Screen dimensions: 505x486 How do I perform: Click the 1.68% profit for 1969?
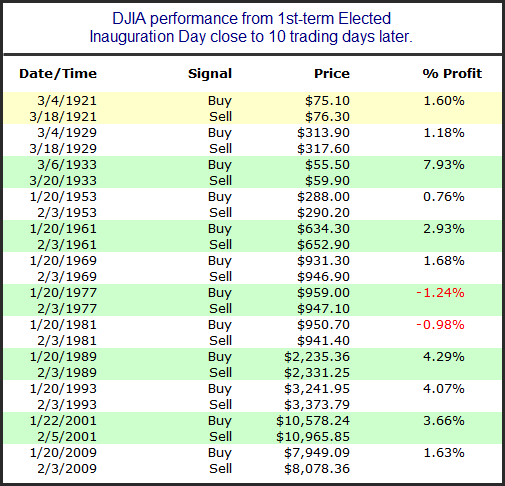444,260
